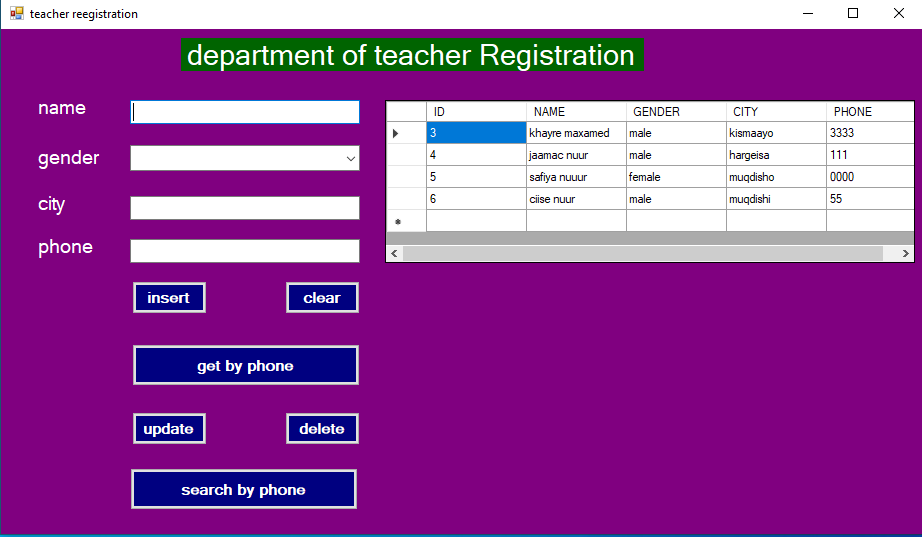Focus the city text box
Image resolution: width=922 pixels, height=537 pixels.
245,208
